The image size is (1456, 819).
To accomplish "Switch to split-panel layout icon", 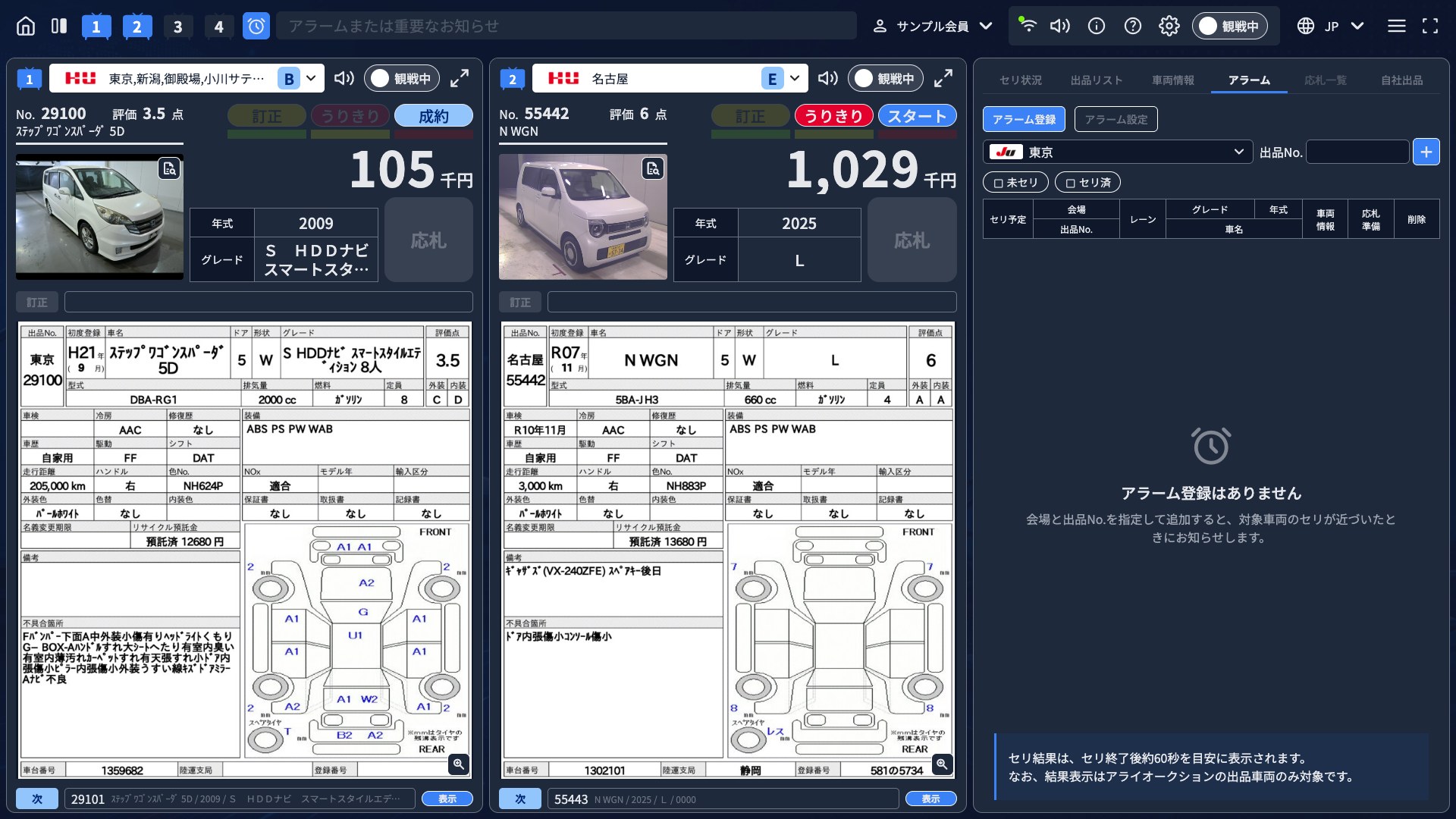I will coord(59,26).
